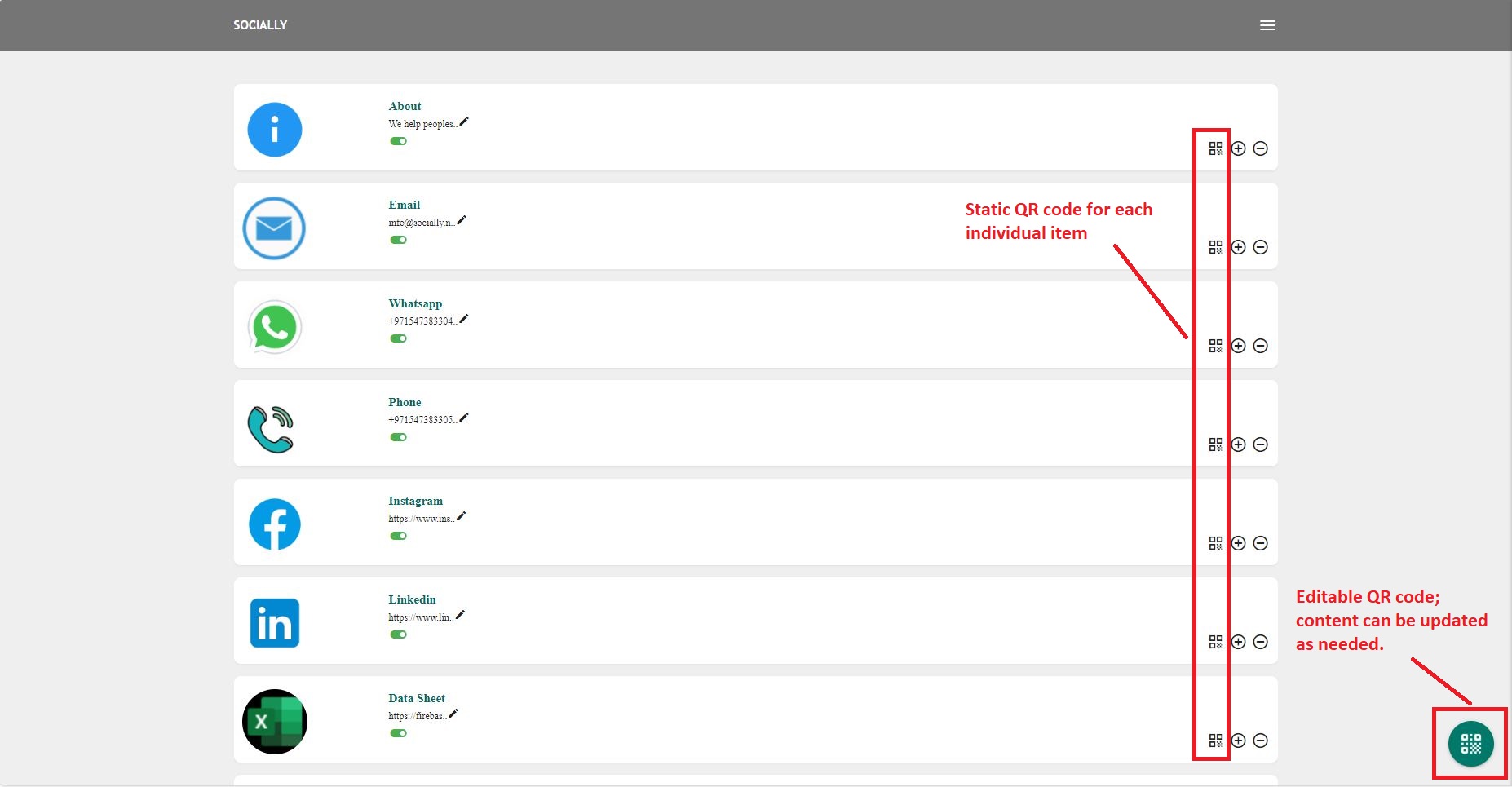Click the 'info@socially.n..' text
Viewport: 1512px width, 787px height.
tap(422, 223)
